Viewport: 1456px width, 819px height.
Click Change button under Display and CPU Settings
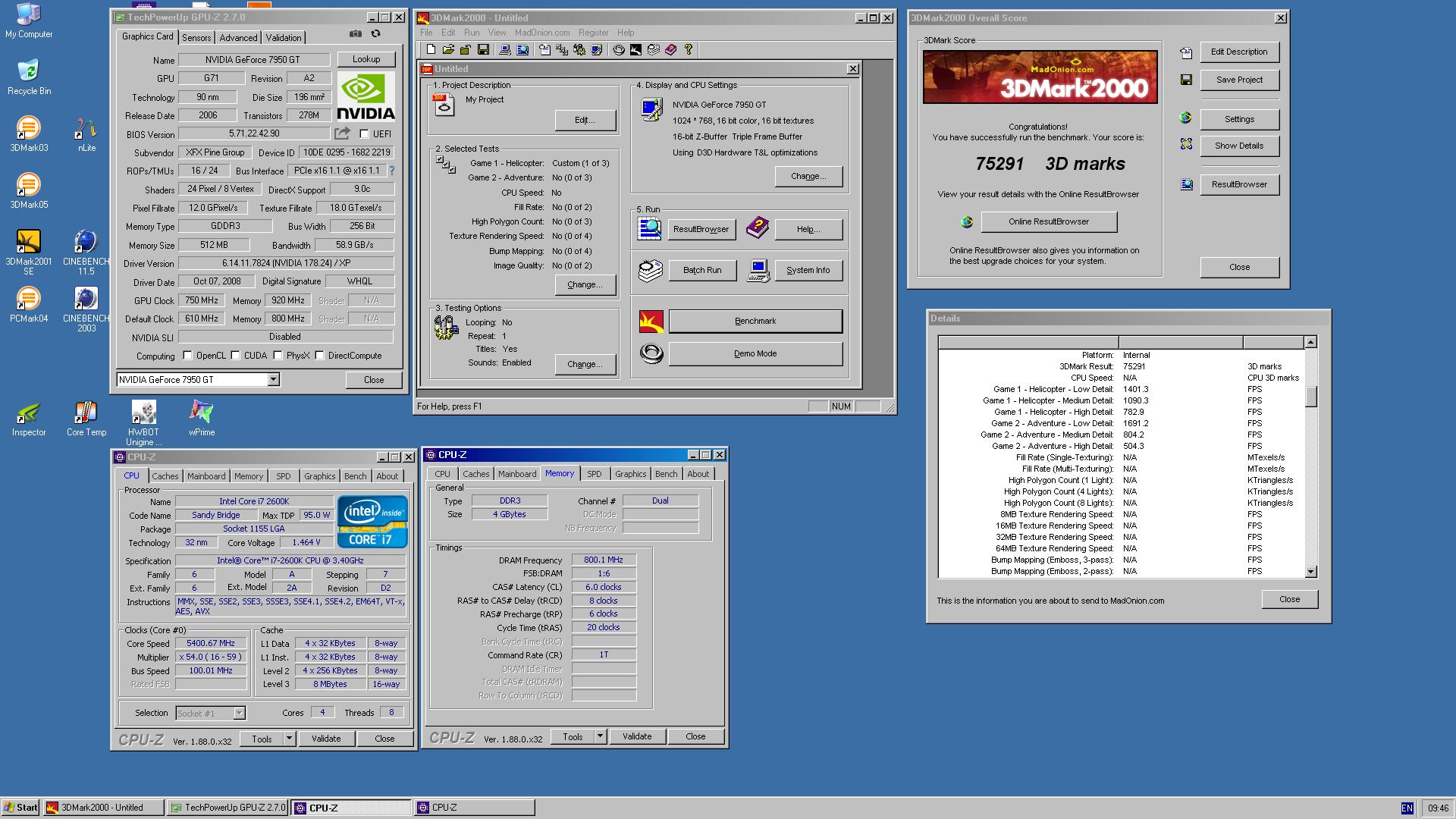point(808,176)
